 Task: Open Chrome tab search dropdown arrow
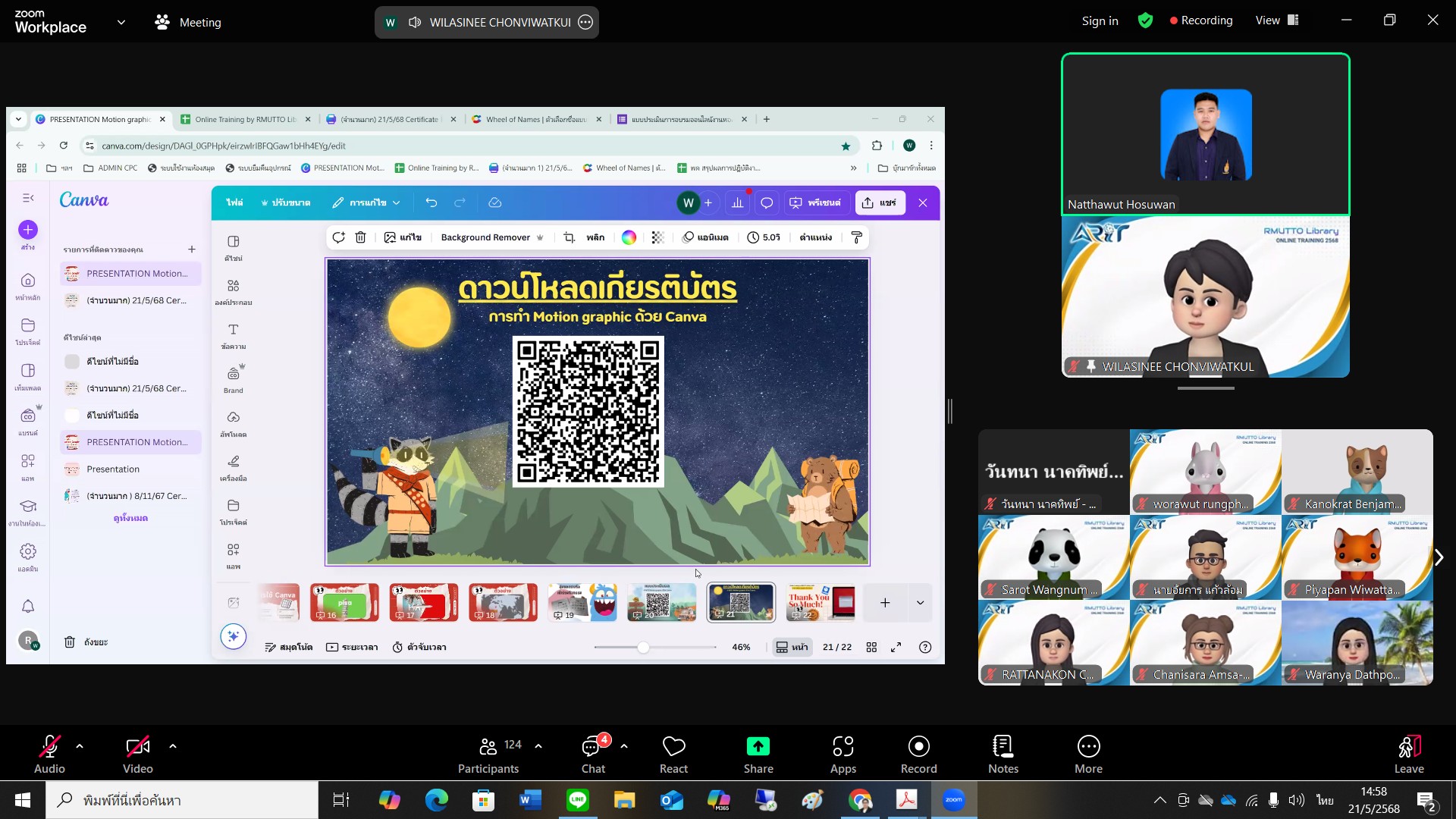19,119
